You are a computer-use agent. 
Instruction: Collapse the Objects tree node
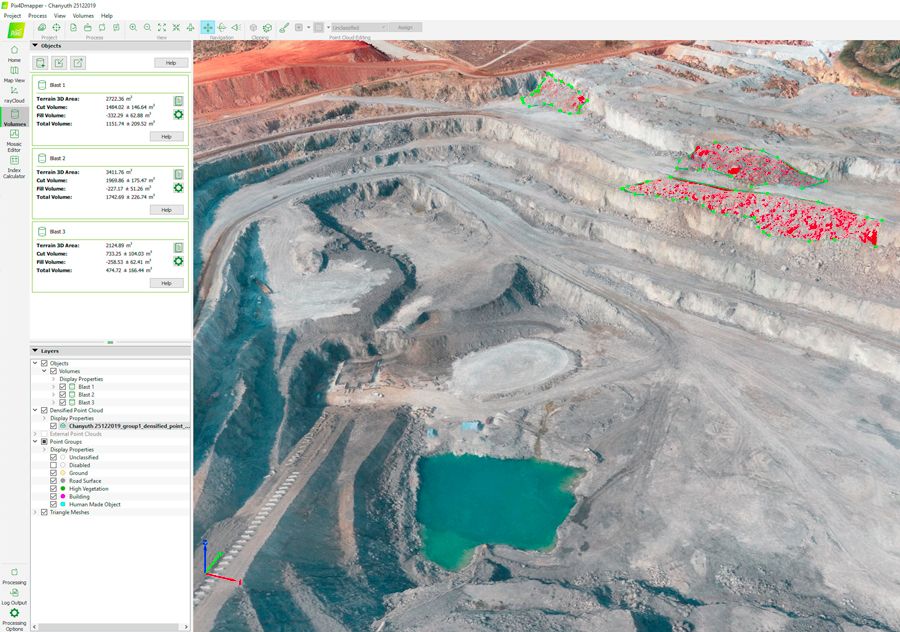[35, 363]
